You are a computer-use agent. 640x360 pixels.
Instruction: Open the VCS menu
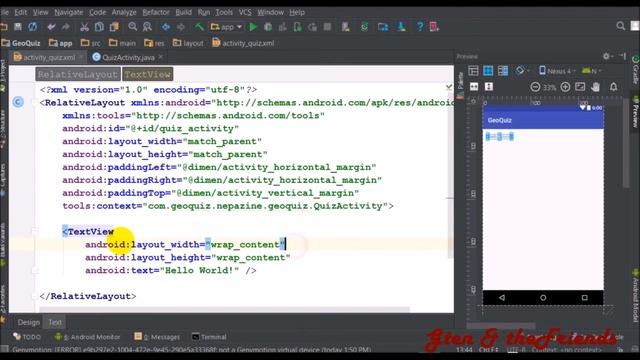pos(245,12)
